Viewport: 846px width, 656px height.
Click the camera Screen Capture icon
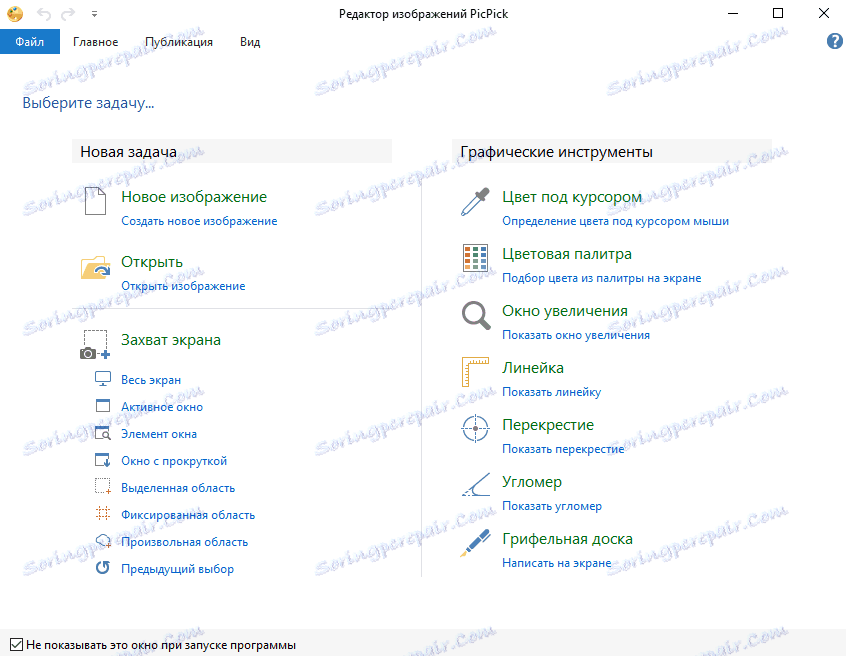pos(95,345)
